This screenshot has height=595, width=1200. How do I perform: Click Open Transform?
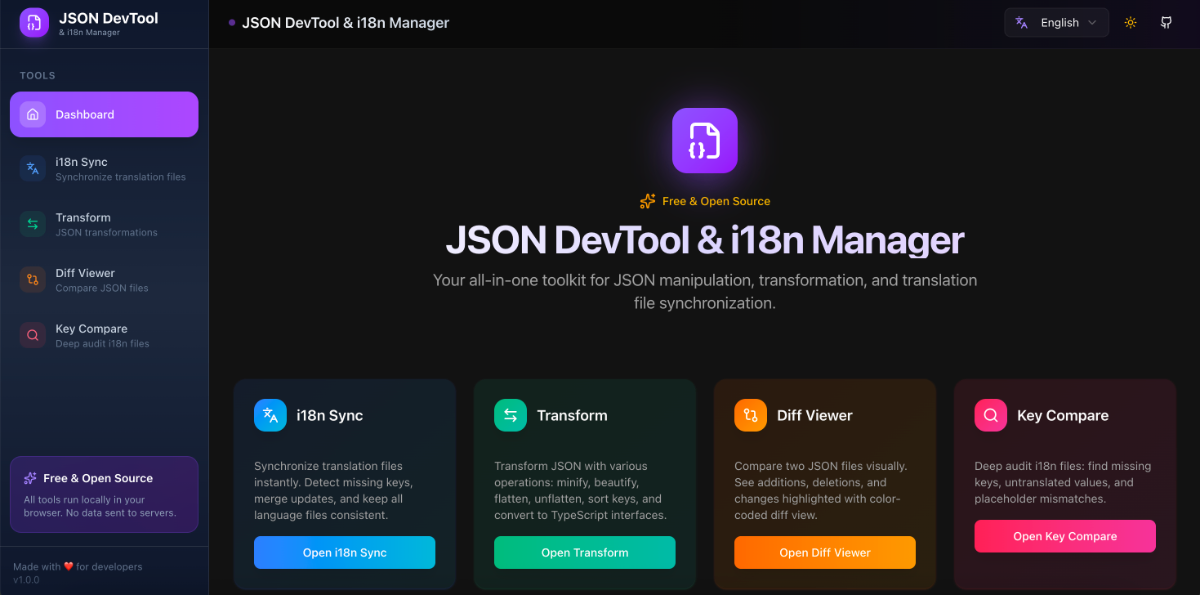pos(584,552)
